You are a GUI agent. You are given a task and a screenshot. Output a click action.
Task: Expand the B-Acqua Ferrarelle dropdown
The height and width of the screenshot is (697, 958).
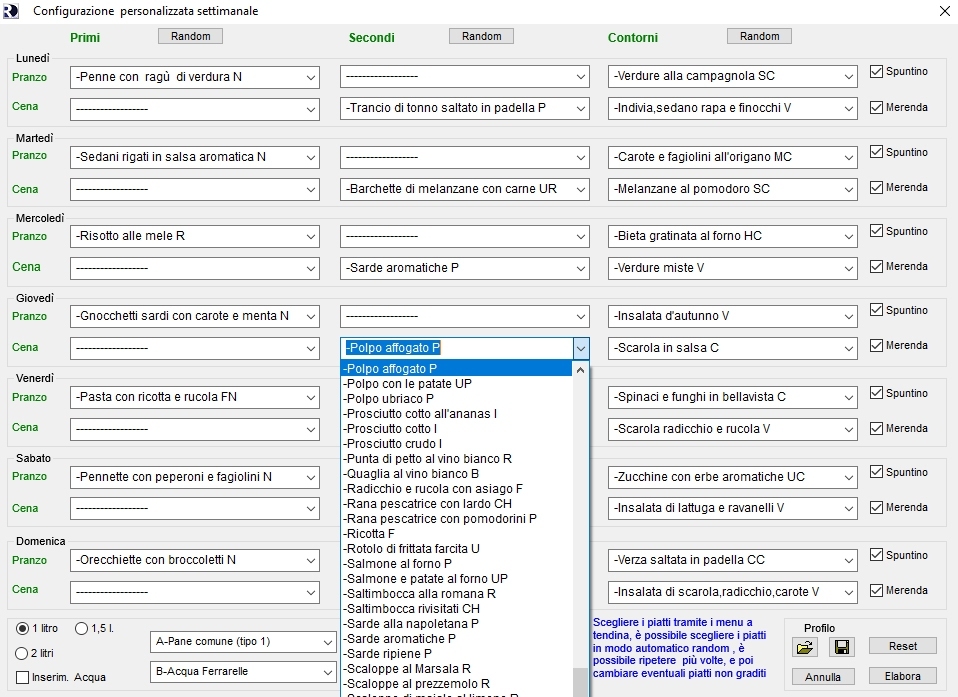click(x=327, y=672)
